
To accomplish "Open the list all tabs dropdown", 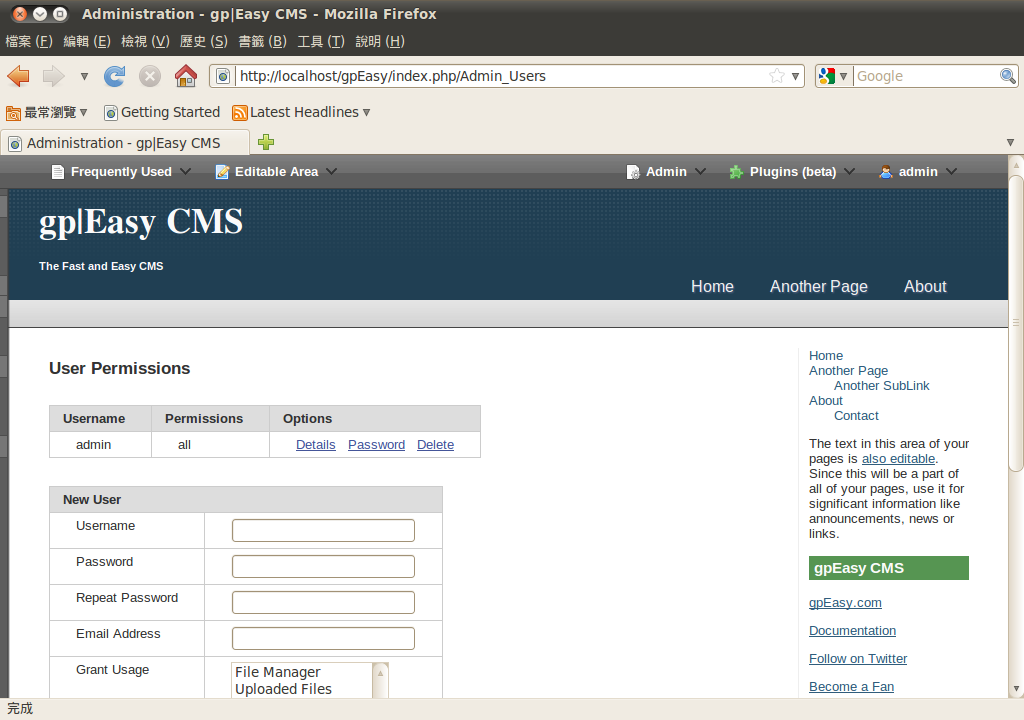I will (x=1010, y=142).
